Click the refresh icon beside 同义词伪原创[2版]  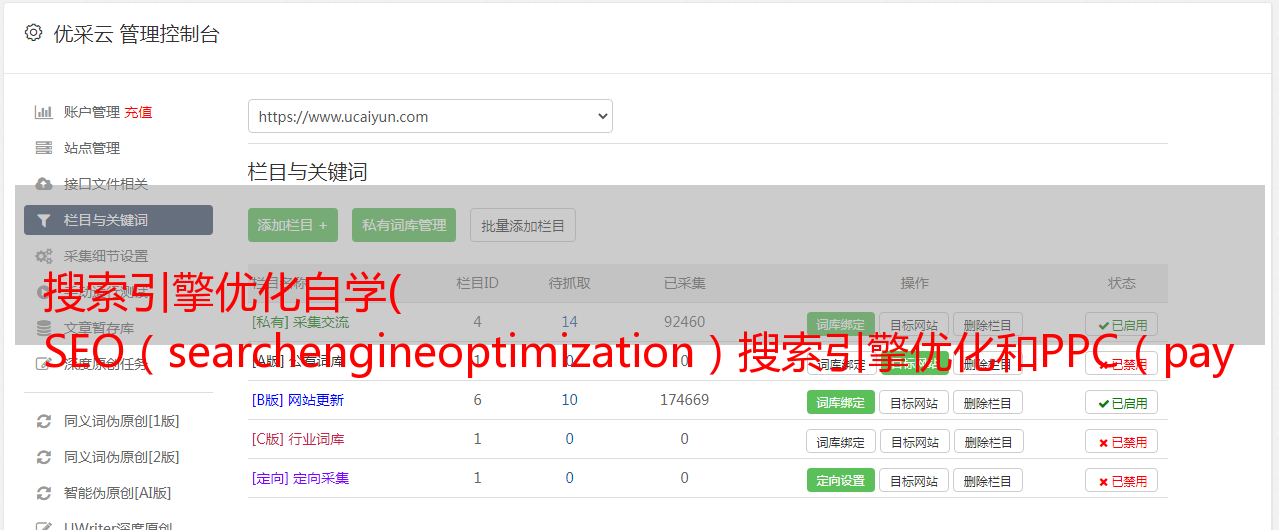click(44, 457)
